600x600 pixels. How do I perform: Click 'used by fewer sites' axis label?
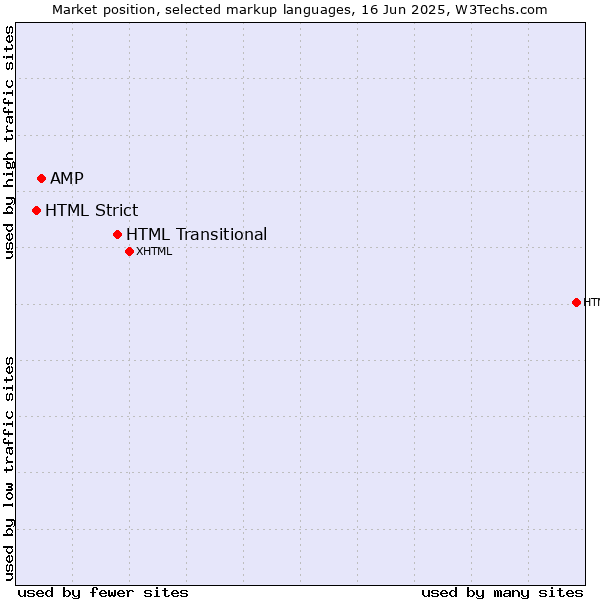103,593
